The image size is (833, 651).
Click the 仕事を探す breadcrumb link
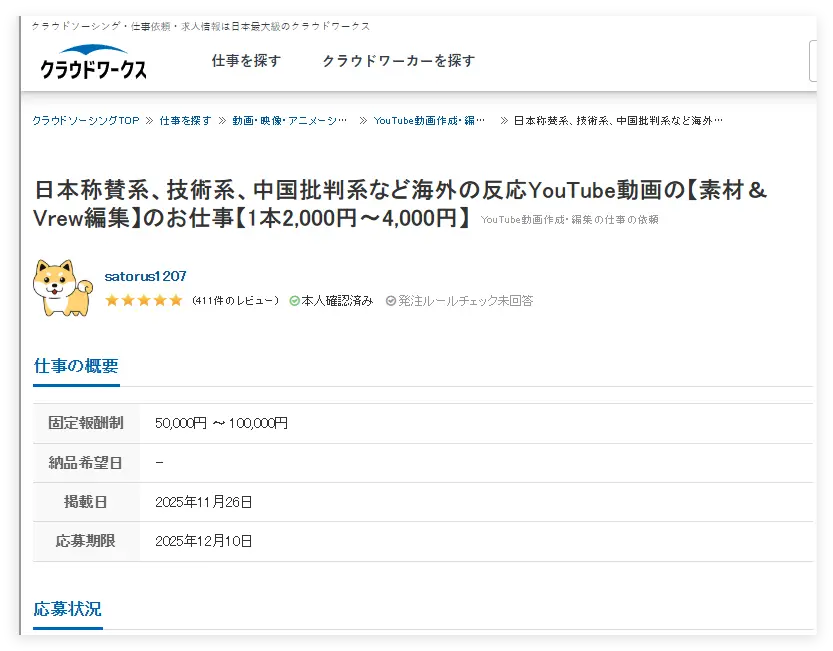(185, 120)
